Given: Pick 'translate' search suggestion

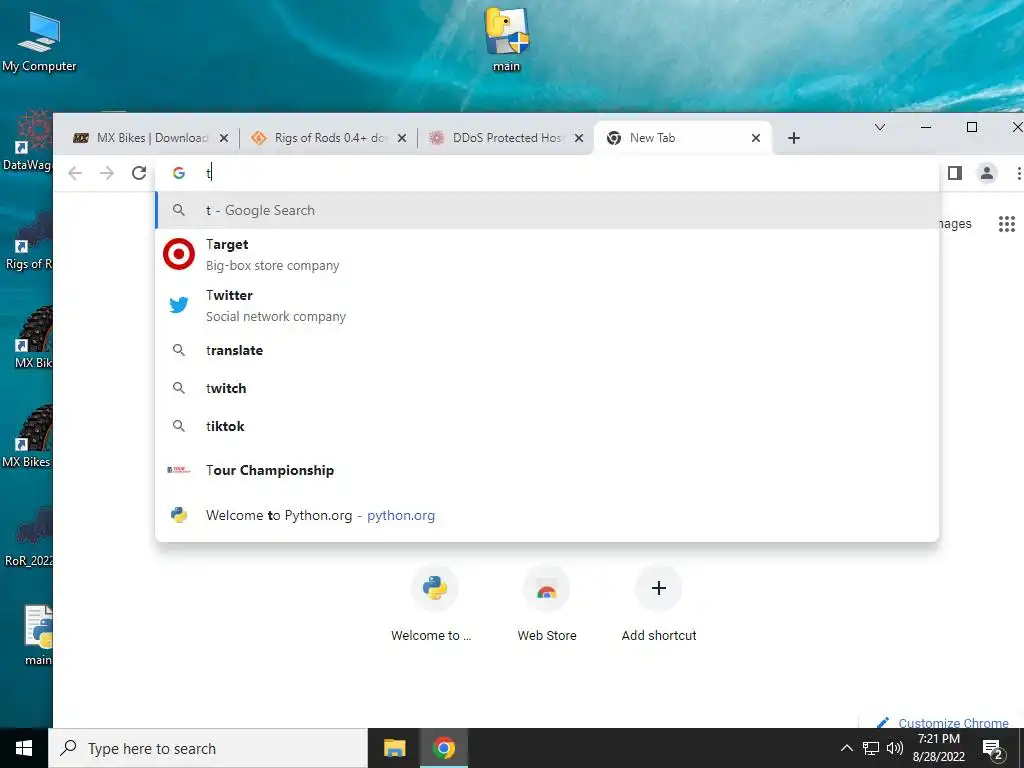Looking at the screenshot, I should coord(547,351).
